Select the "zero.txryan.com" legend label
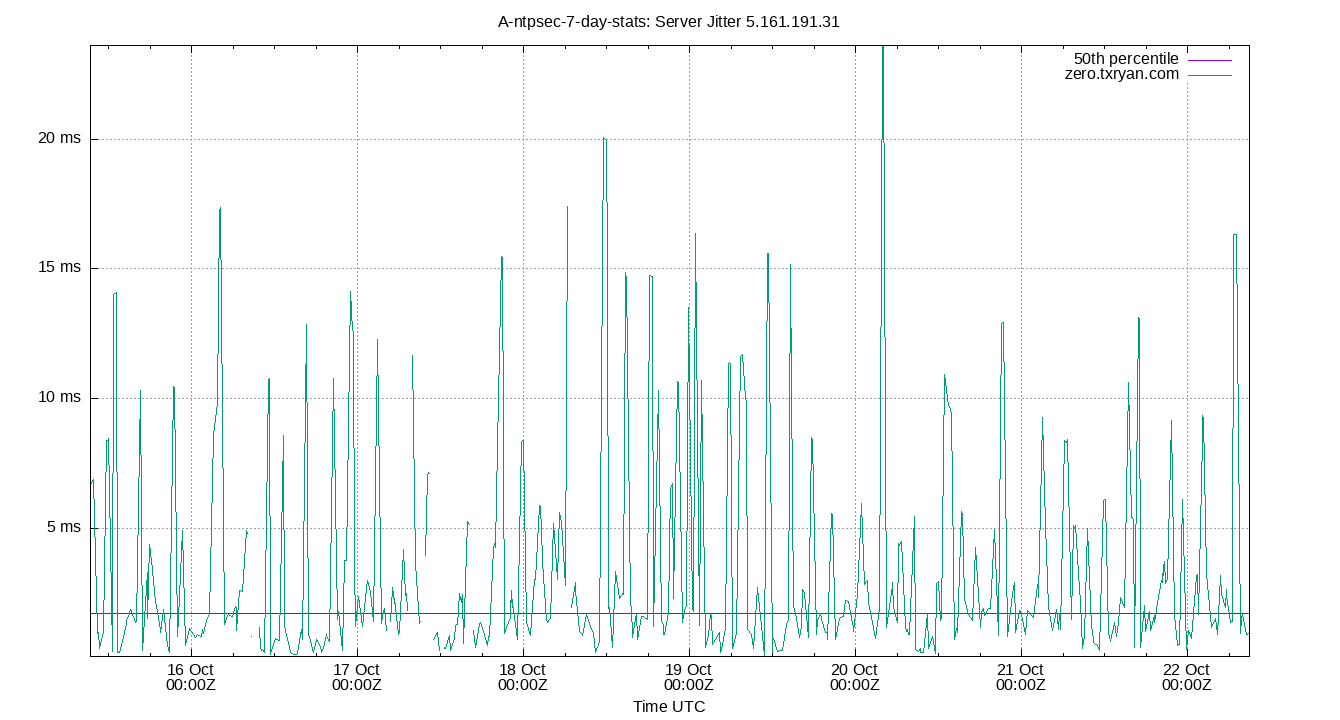 tap(1122, 74)
